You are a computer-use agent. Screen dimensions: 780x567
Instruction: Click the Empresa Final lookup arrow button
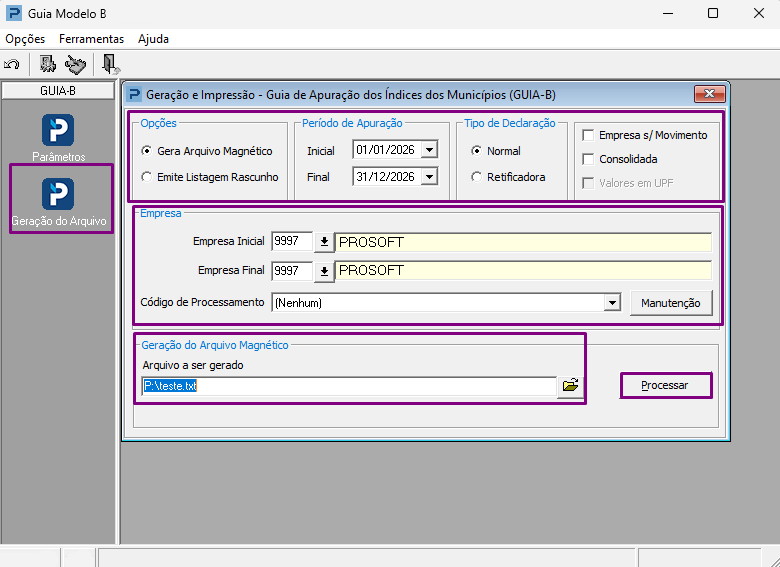pyautogui.click(x=324, y=271)
